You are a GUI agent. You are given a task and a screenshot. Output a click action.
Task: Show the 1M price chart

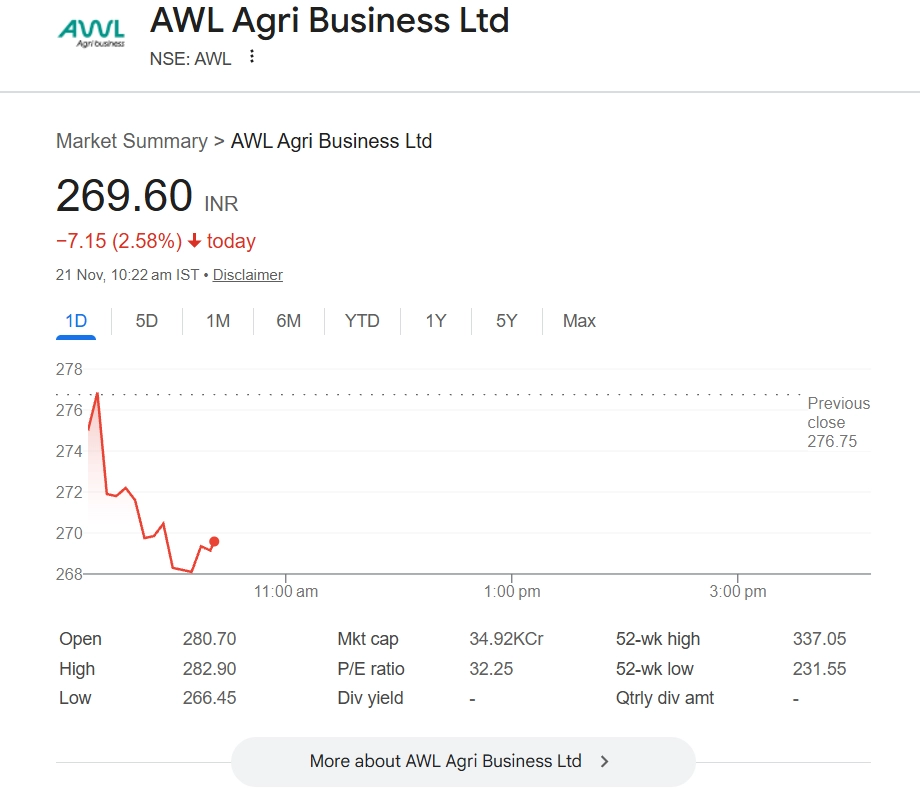point(218,321)
